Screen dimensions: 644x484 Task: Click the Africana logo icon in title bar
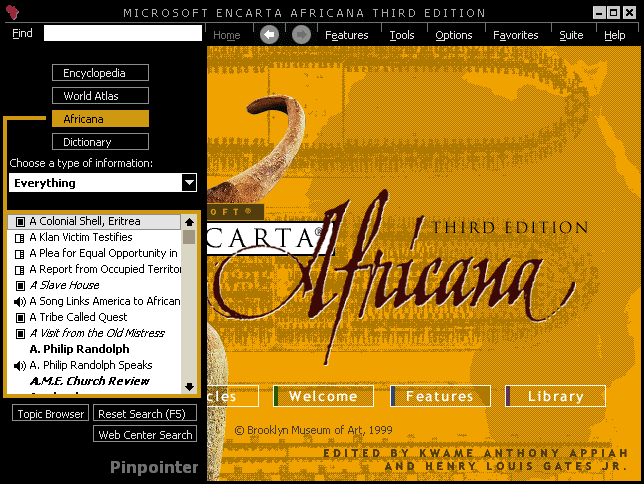coord(13,12)
